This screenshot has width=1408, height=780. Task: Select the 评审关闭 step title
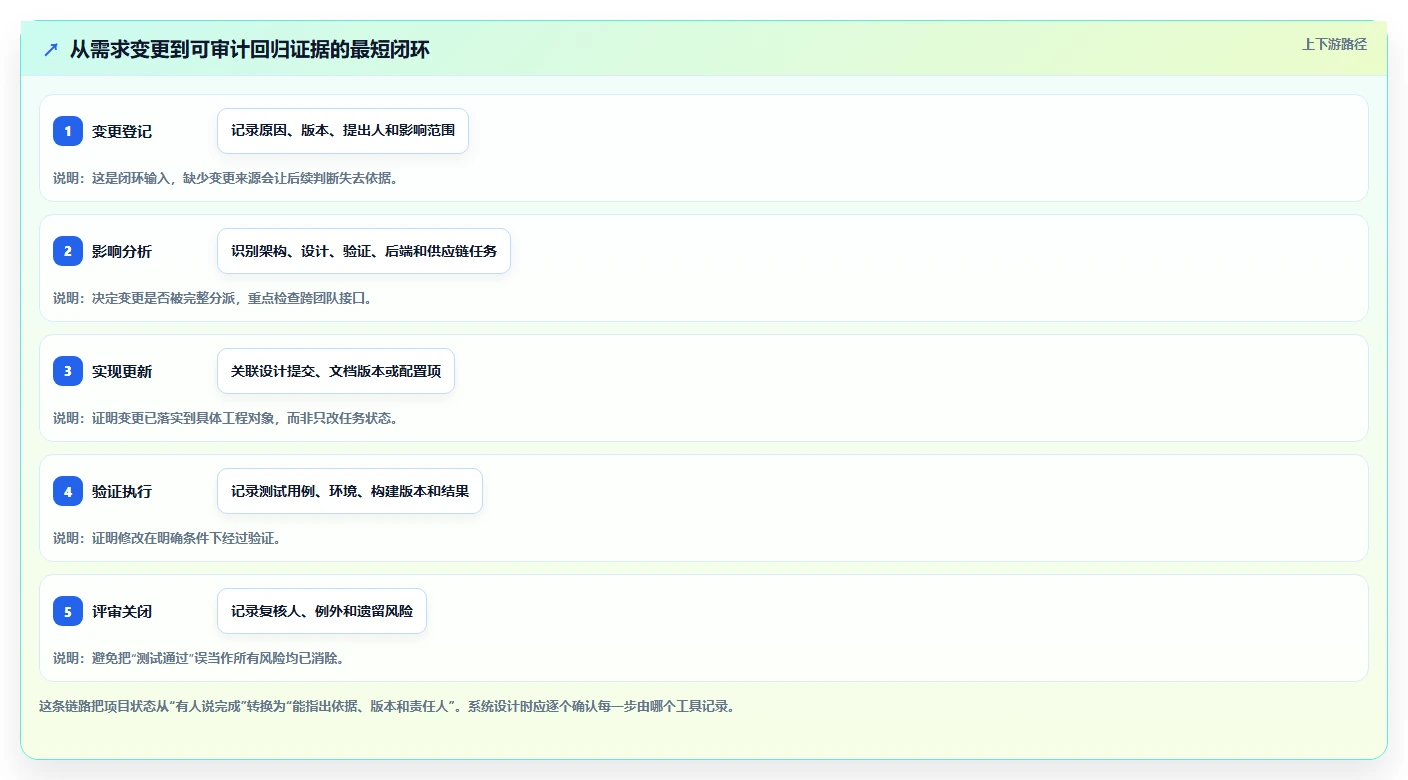122,611
